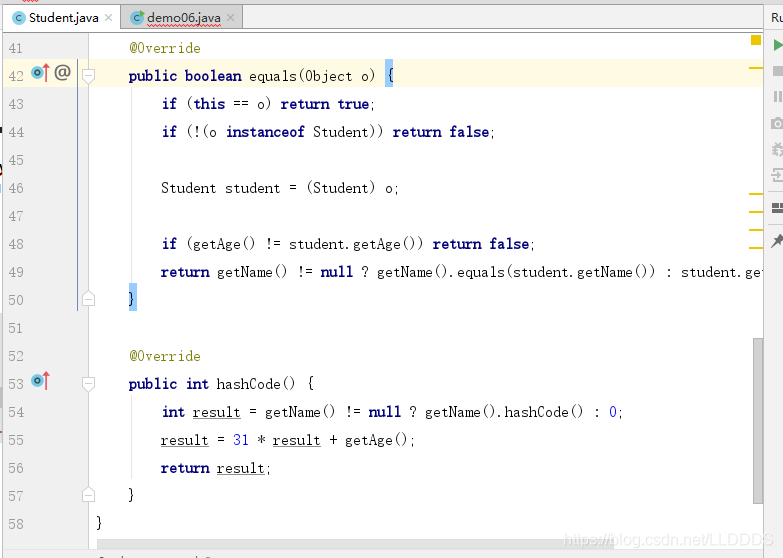This screenshot has height=558, width=783.
Task: Click the @Override annotation on line 41
Action: click(165, 48)
